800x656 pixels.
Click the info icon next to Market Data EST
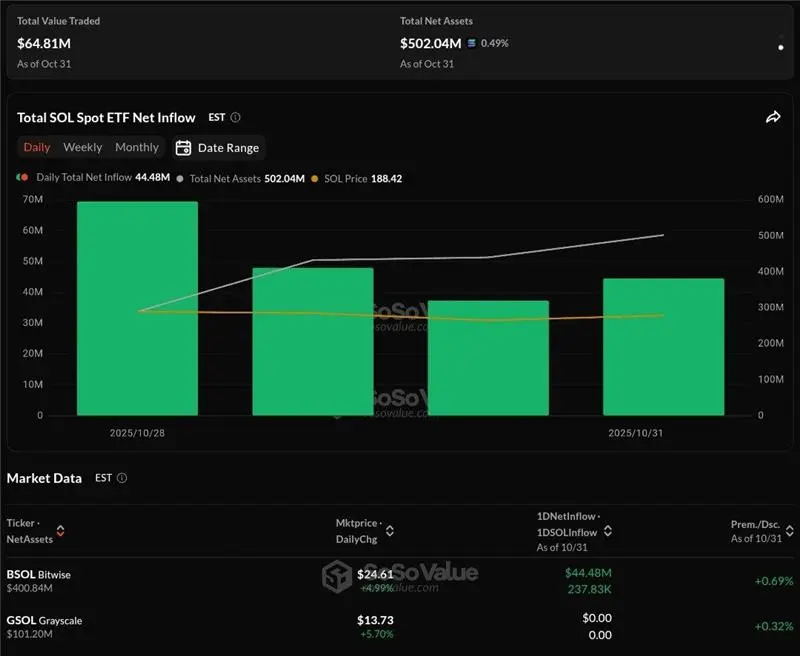coord(122,478)
